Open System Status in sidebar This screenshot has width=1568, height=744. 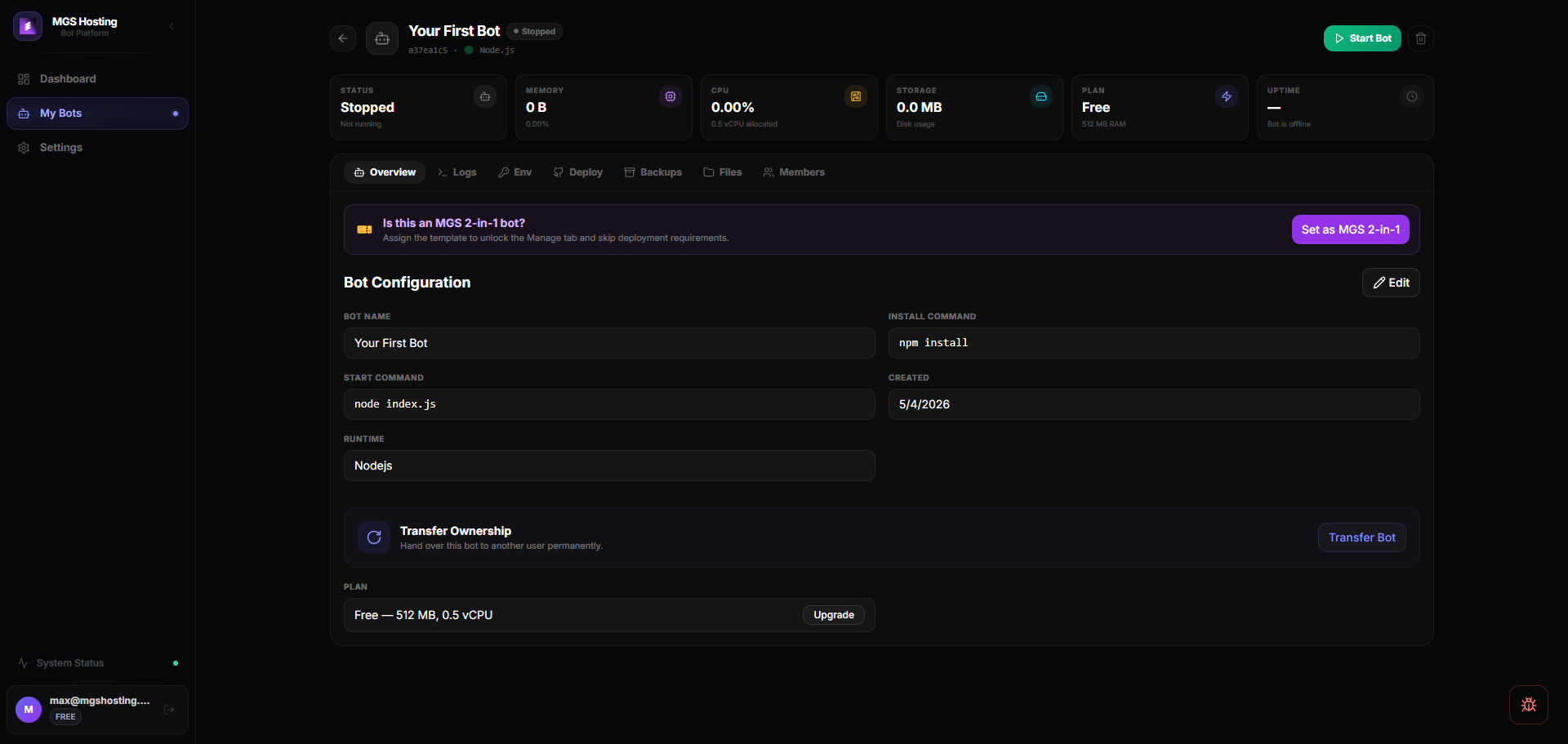pyautogui.click(x=97, y=663)
